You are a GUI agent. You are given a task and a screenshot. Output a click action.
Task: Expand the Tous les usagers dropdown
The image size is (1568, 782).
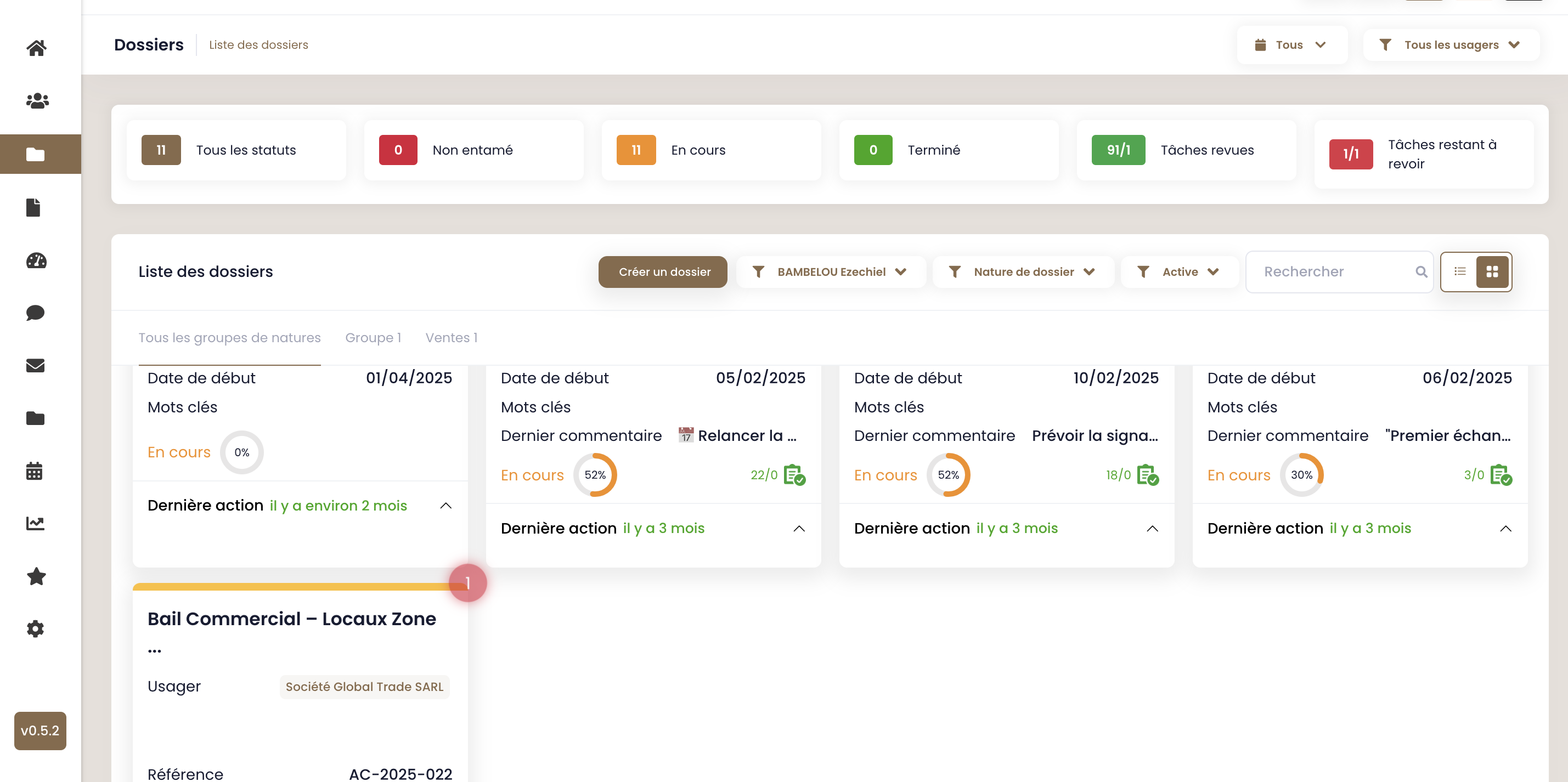click(x=1451, y=44)
